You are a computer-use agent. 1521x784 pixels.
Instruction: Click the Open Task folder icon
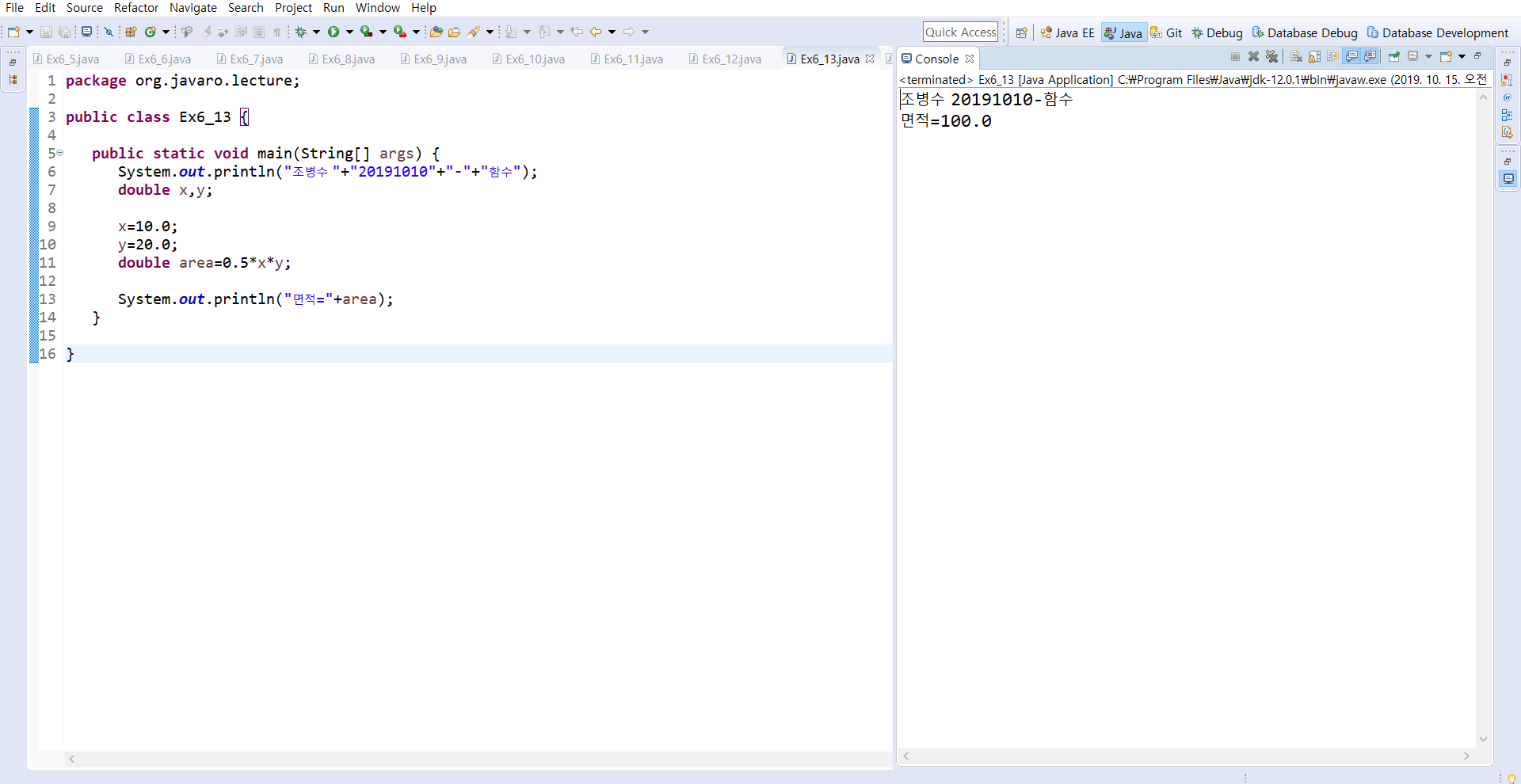click(x=454, y=32)
